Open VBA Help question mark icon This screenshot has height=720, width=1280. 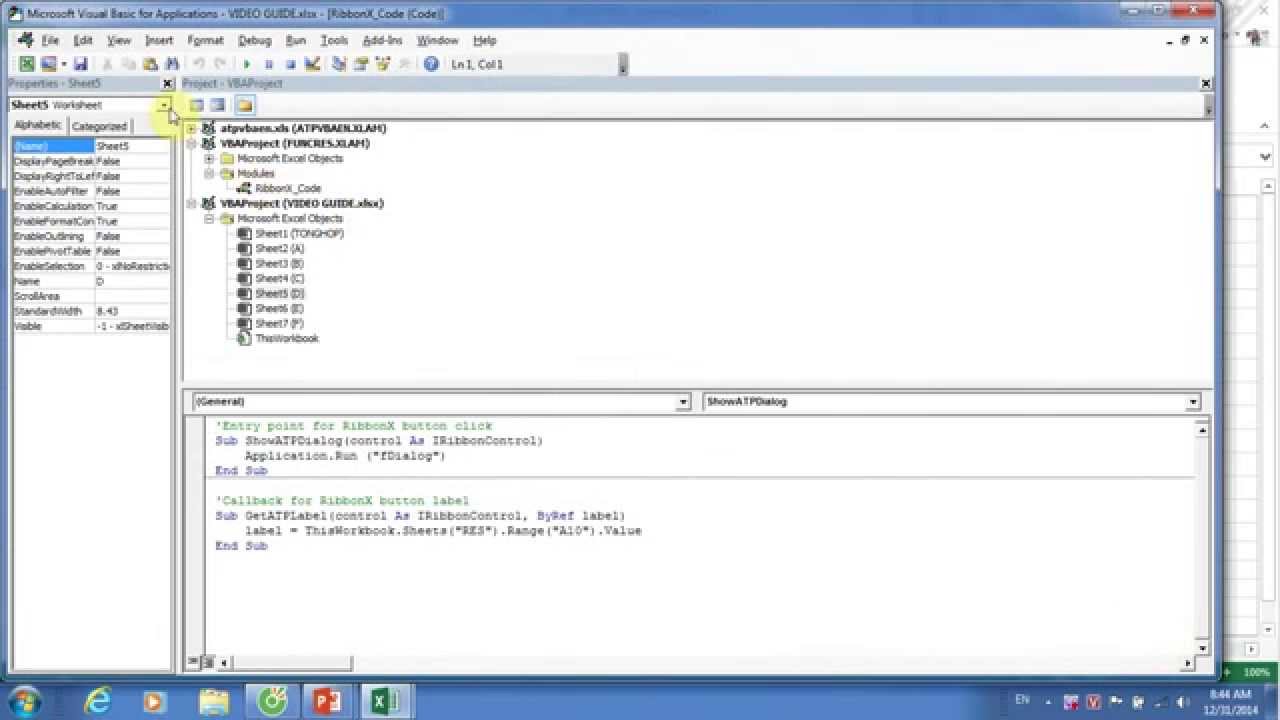[431, 64]
